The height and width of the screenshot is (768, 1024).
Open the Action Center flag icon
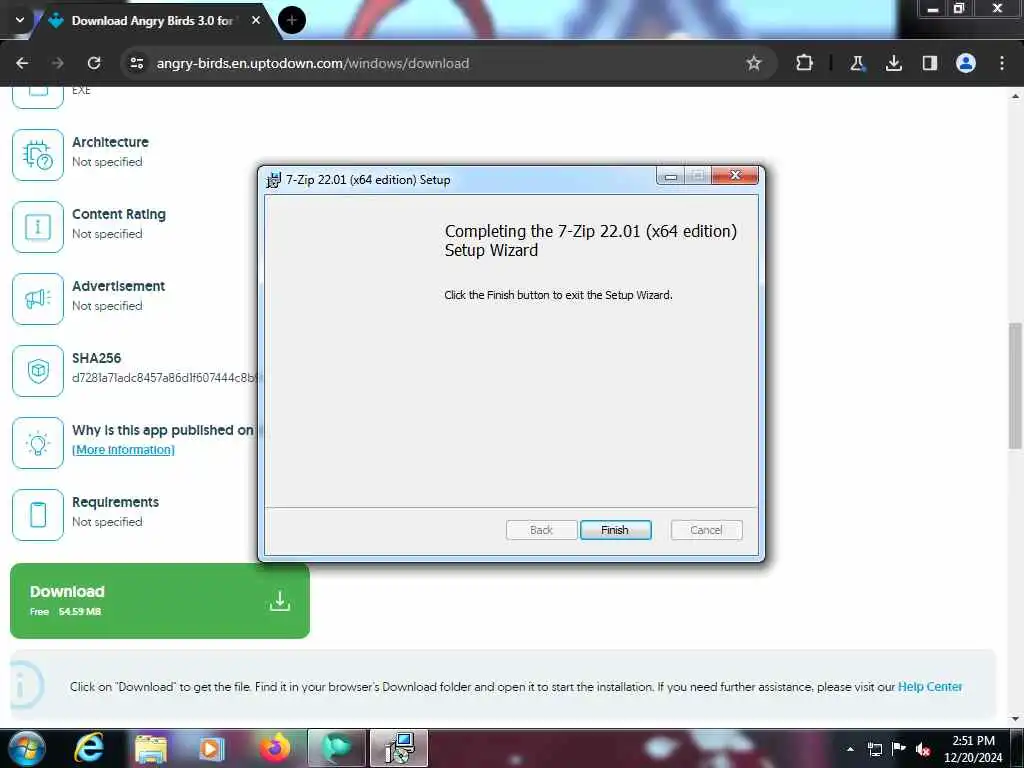point(899,748)
